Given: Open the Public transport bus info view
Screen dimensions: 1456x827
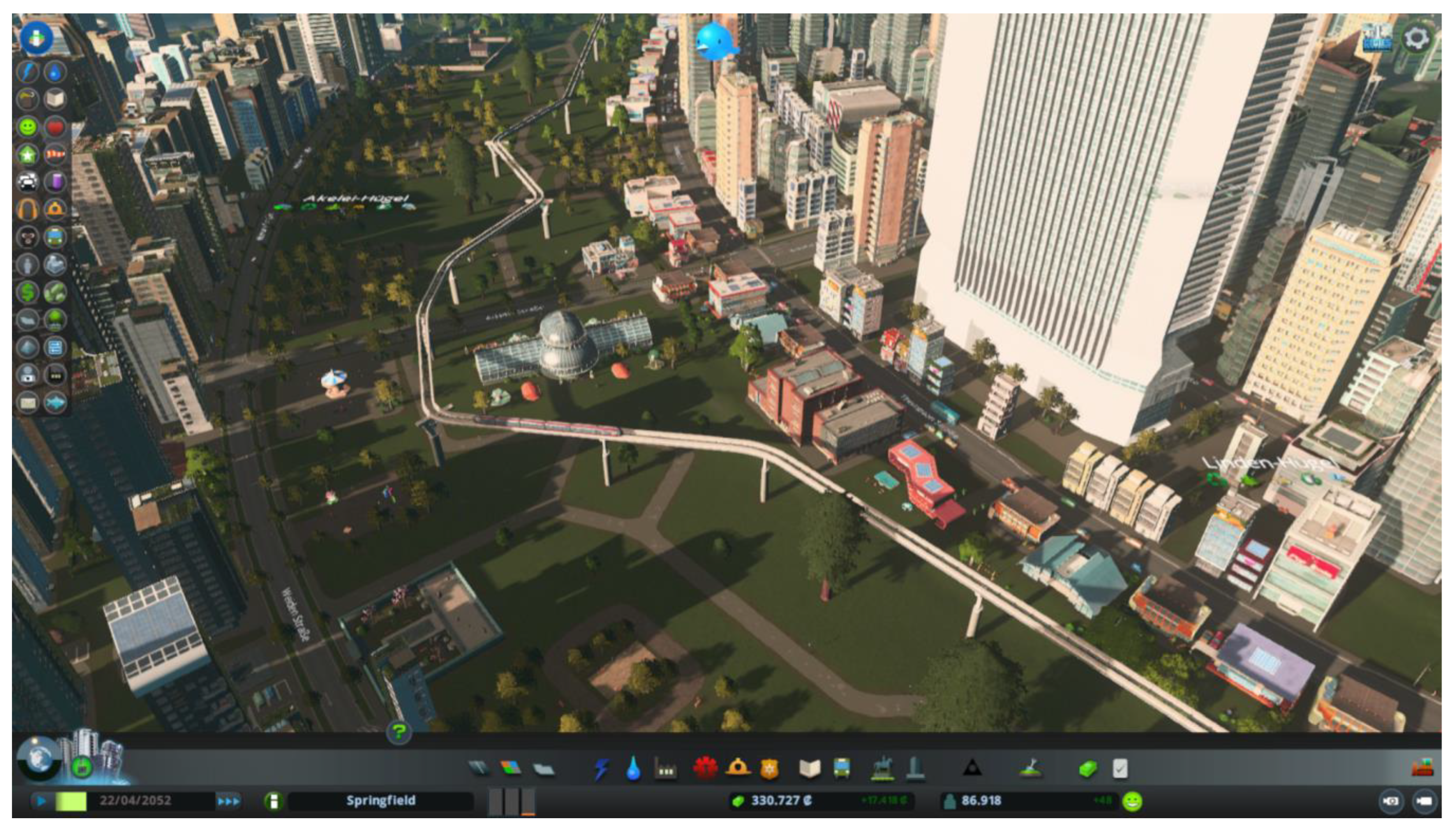Looking at the screenshot, I should coord(55,237).
